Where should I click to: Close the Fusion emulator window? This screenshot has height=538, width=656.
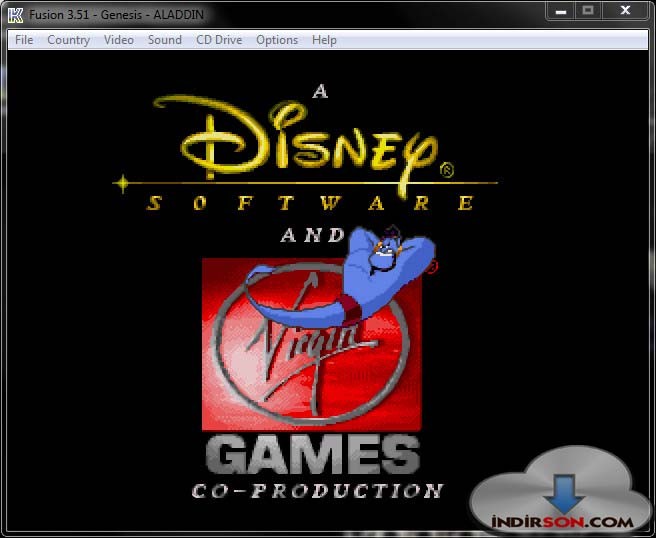tap(625, 11)
